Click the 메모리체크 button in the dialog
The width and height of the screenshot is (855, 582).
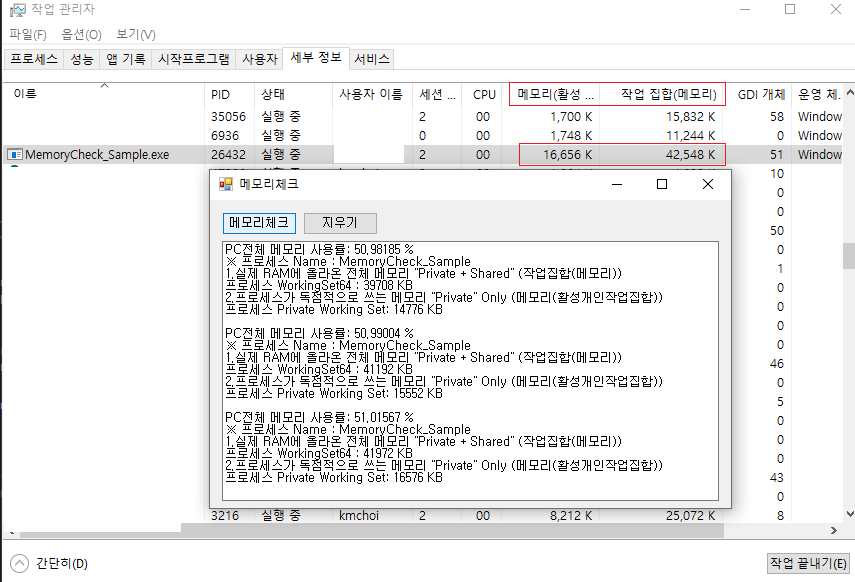[260, 223]
